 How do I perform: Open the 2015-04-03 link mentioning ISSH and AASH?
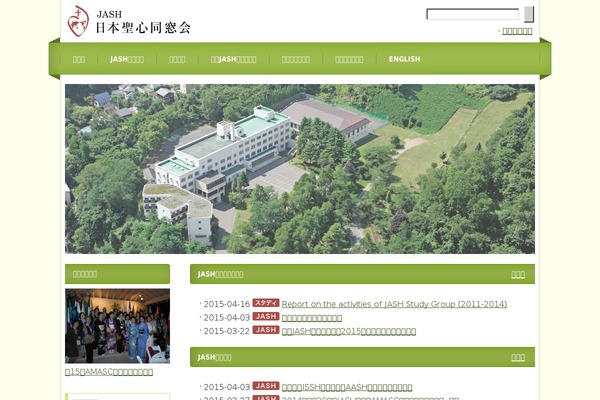pos(347,387)
